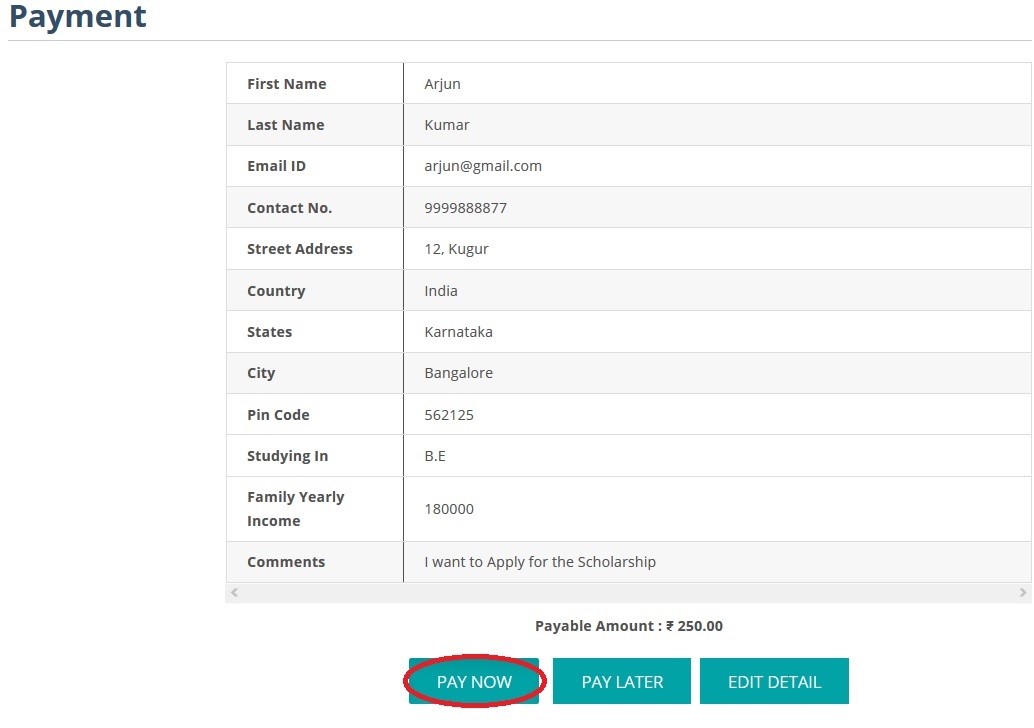Click the state value Karnataka
This screenshot has width=1034, height=728.
point(458,332)
